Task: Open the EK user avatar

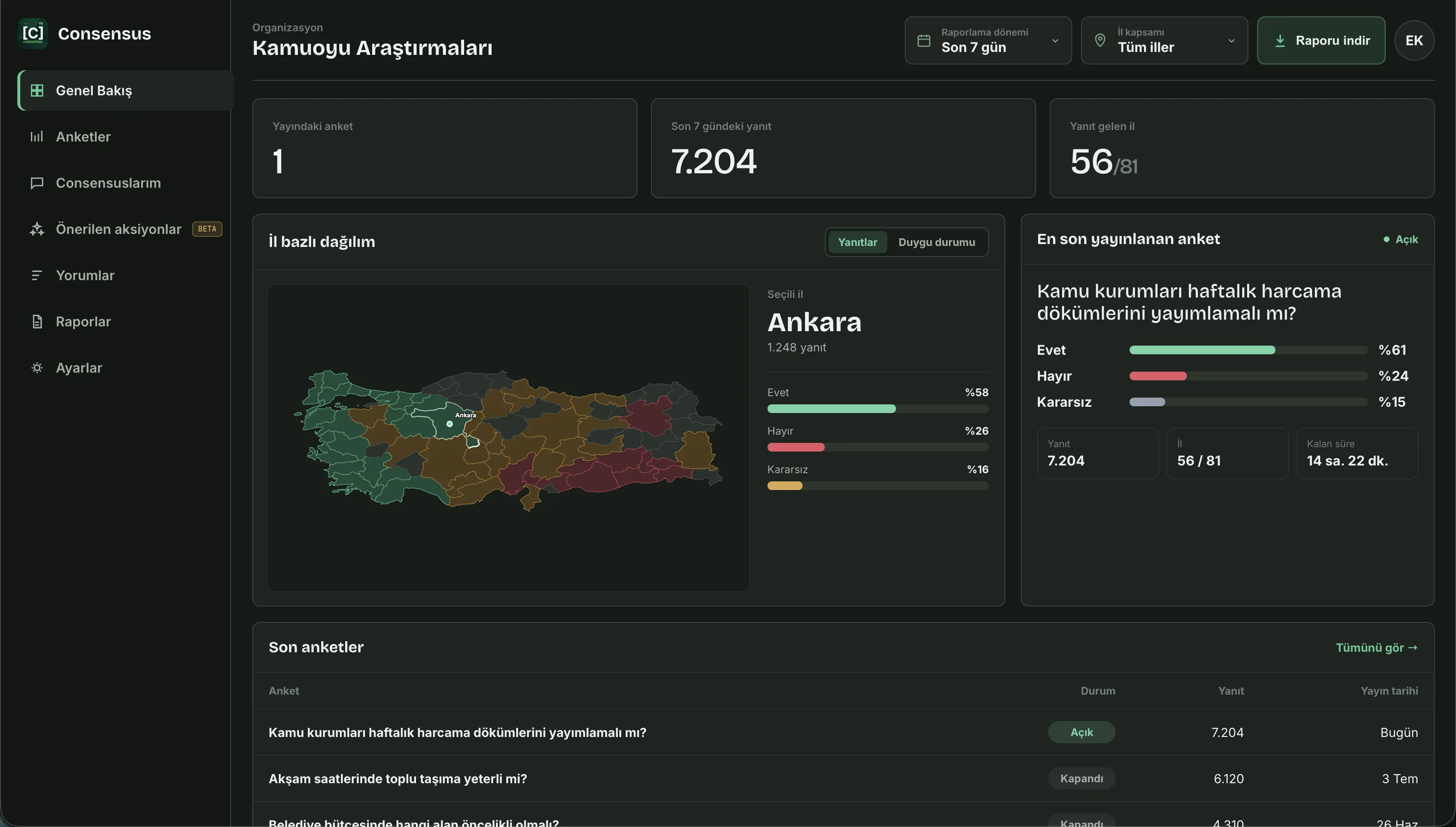Action: tap(1414, 40)
